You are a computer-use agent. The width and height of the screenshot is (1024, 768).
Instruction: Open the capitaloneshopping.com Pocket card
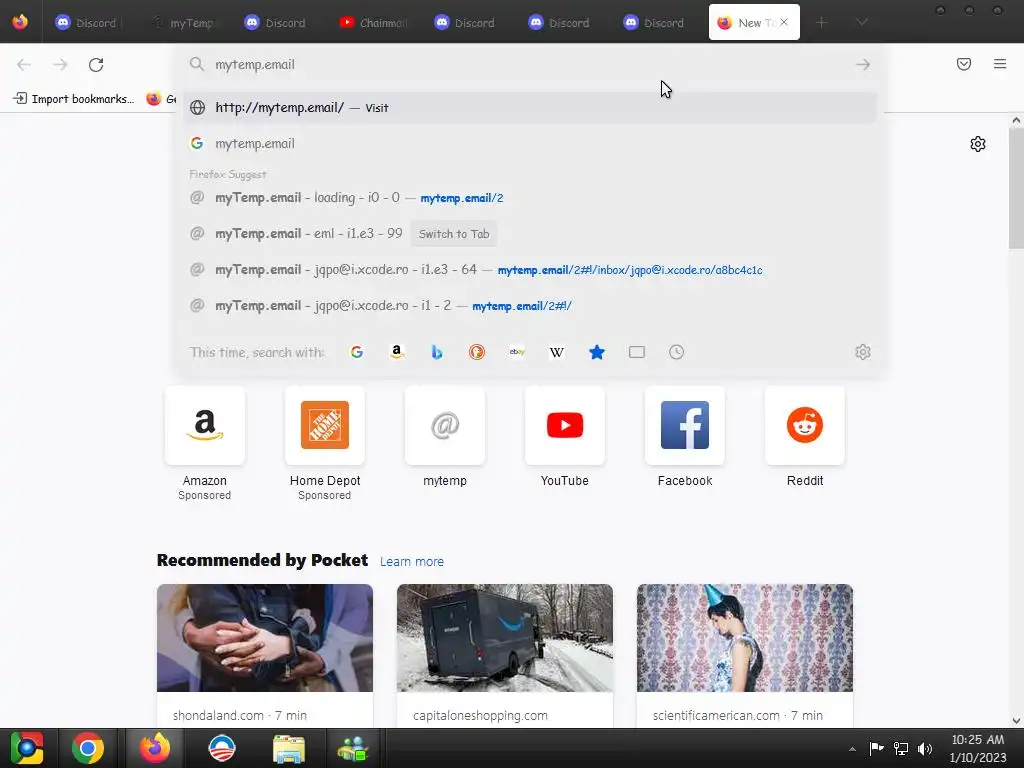[505, 655]
